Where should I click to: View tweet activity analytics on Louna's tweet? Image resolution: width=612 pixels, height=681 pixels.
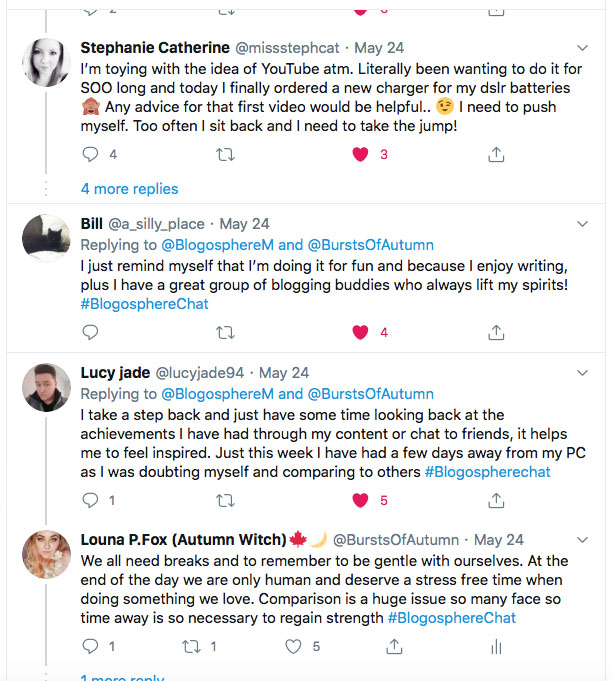(495, 647)
